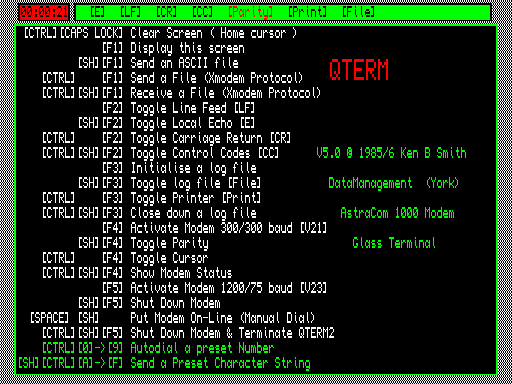Image resolution: width=512 pixels, height=384 pixels.
Task: Select the [CR] carriage return status indicator
Action: point(166,12)
